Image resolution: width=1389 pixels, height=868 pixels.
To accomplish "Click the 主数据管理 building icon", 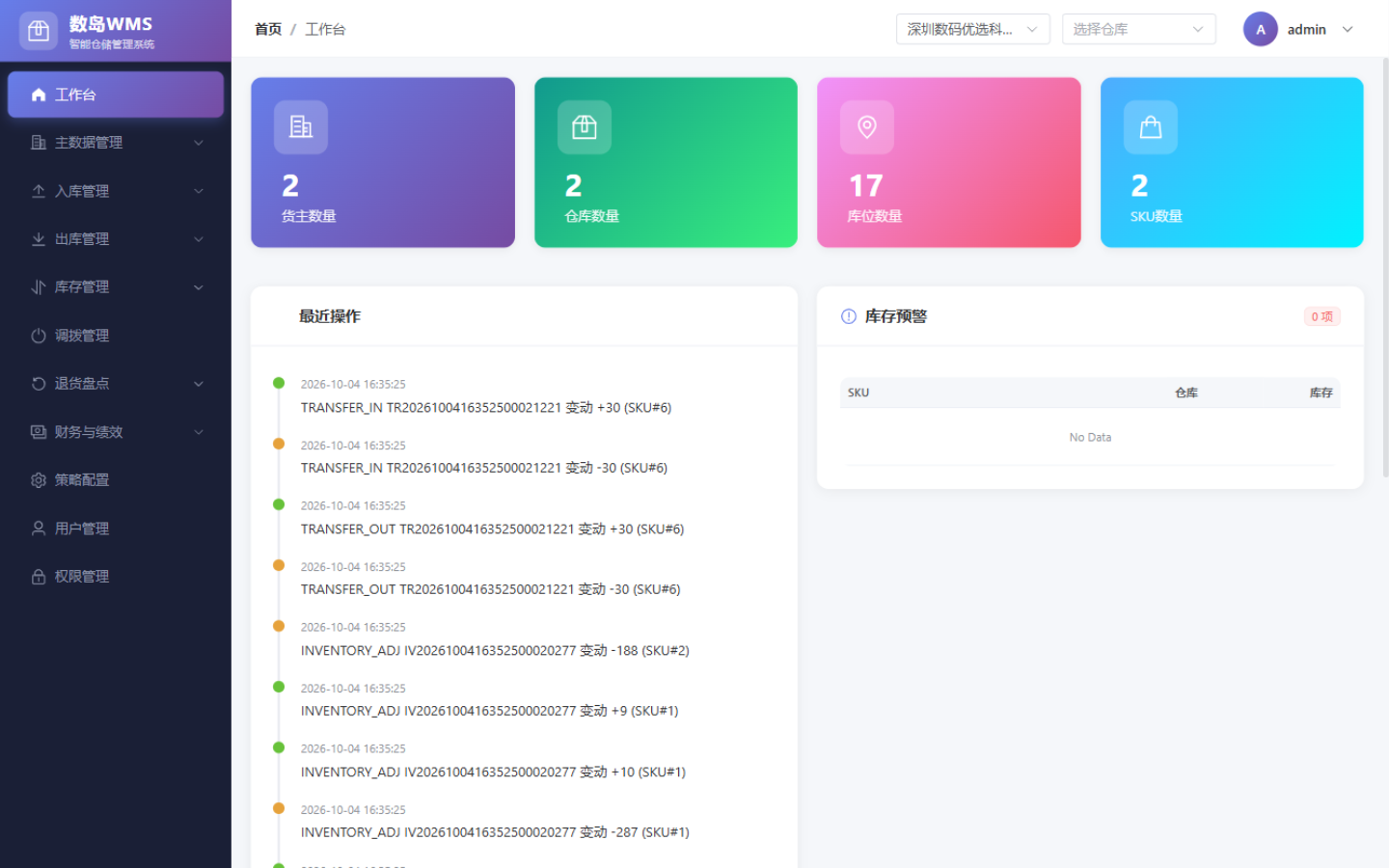I will 39,143.
